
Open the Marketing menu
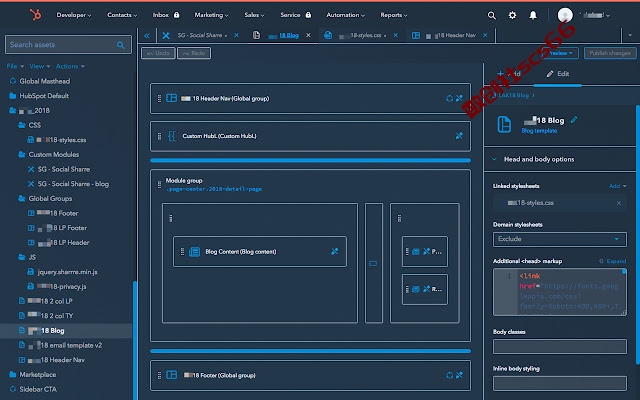(211, 15)
